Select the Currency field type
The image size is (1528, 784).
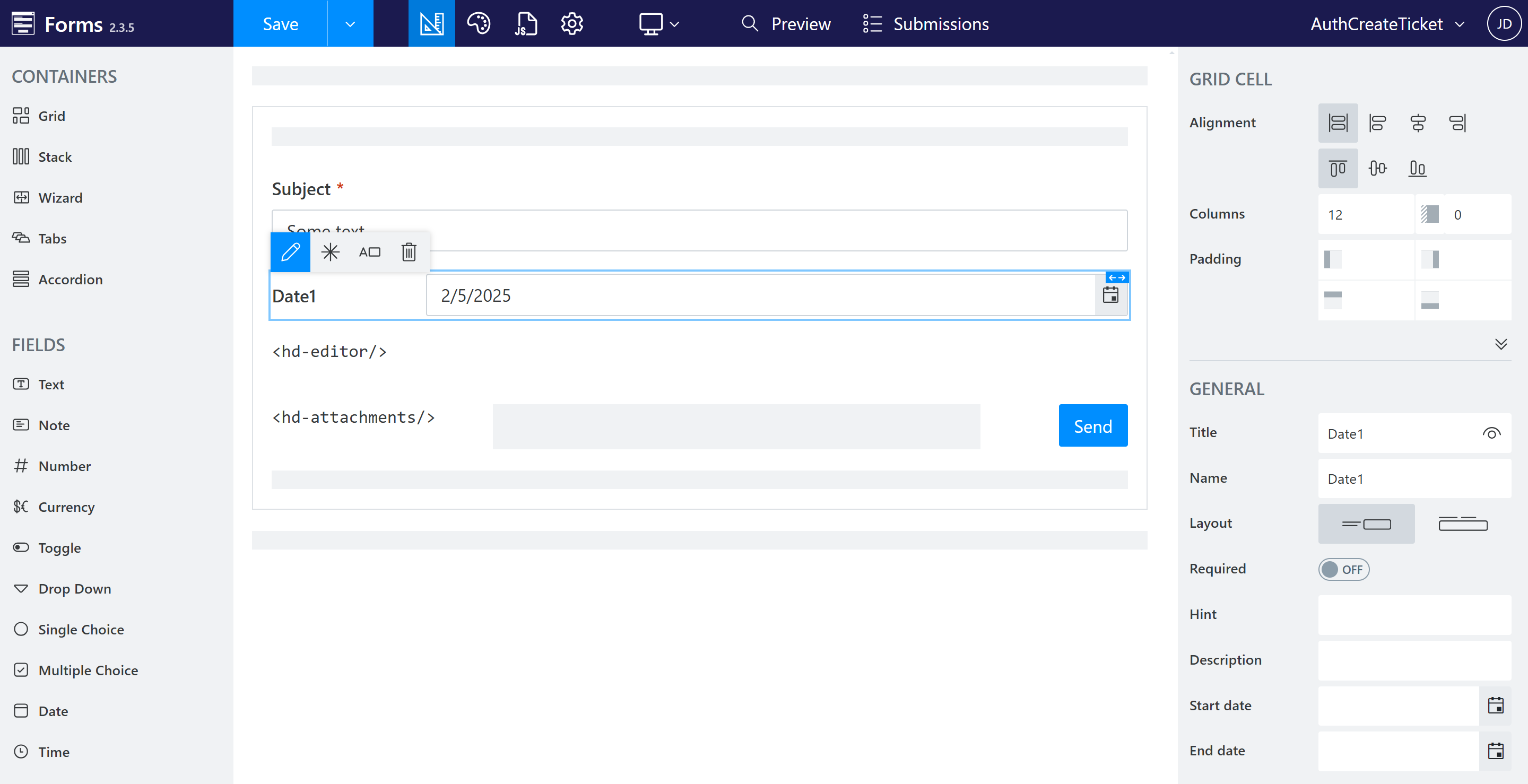54,507
